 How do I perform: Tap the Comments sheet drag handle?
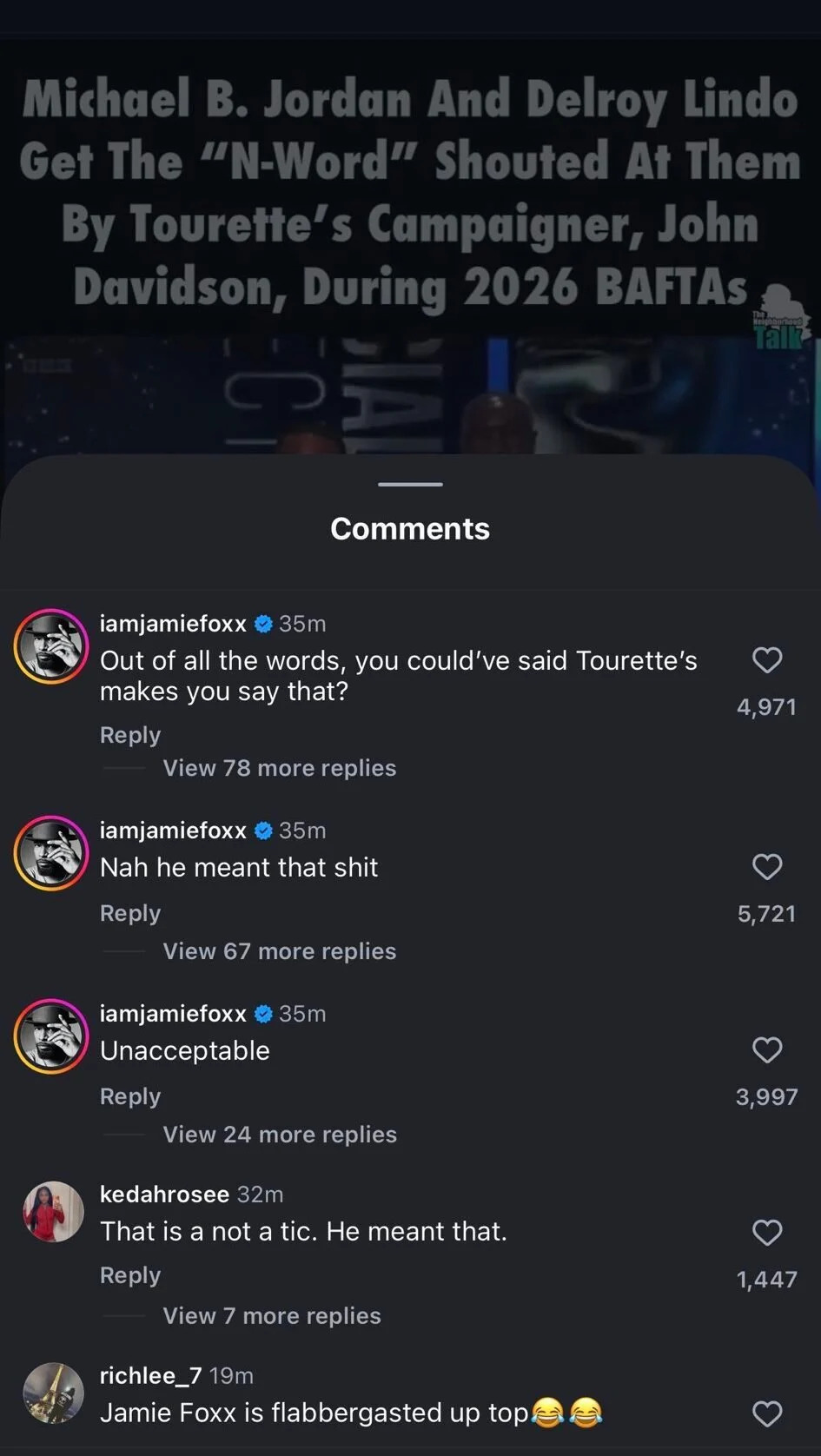[x=410, y=484]
